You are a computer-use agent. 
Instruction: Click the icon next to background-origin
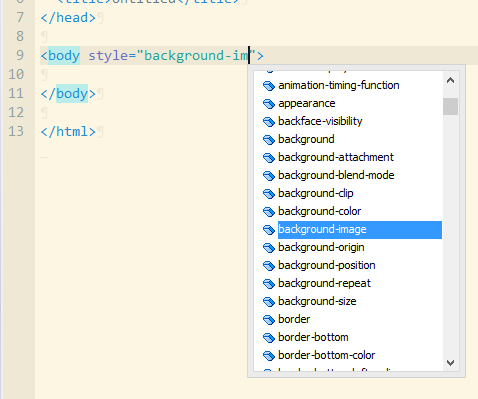click(x=269, y=248)
